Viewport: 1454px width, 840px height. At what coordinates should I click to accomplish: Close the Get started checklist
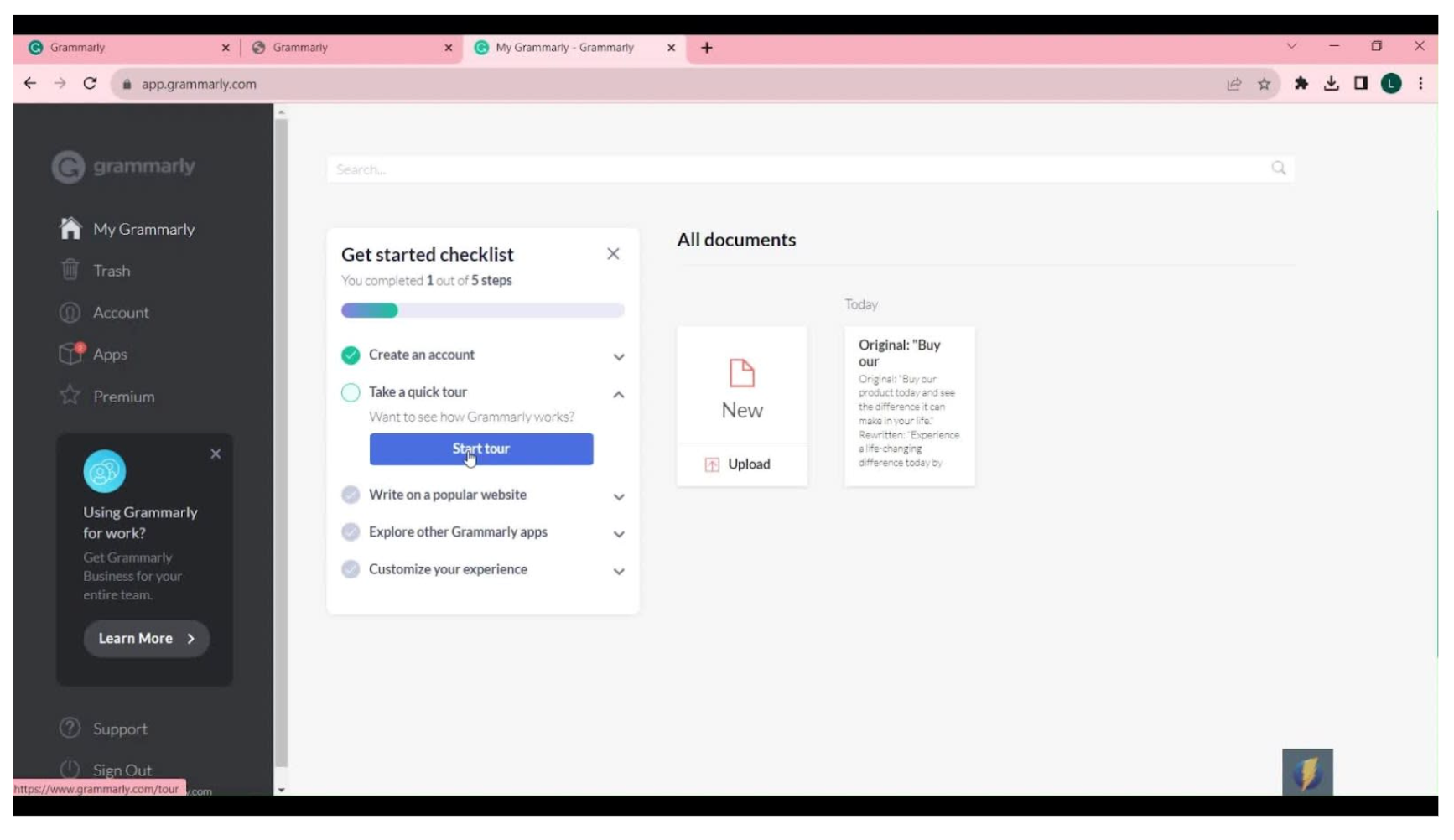[x=613, y=254]
